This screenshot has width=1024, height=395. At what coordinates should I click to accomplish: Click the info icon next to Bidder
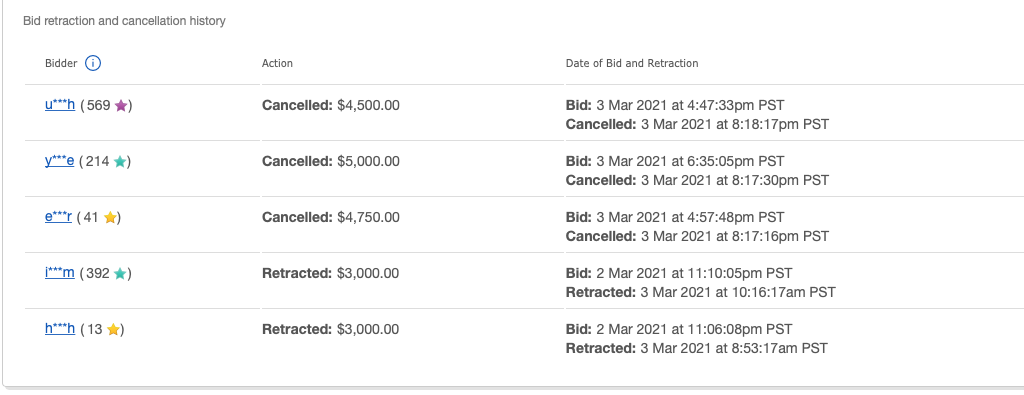click(93, 63)
